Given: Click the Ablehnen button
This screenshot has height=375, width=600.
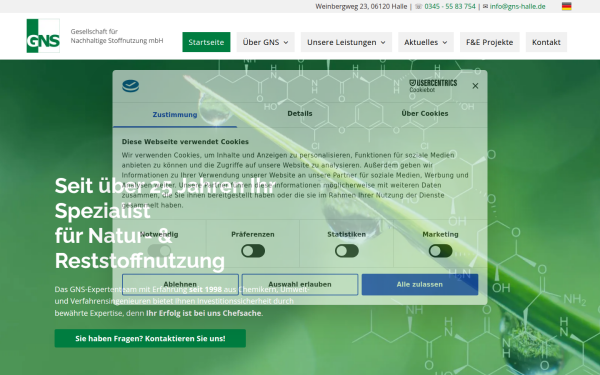Looking at the screenshot, I should coord(180,284).
